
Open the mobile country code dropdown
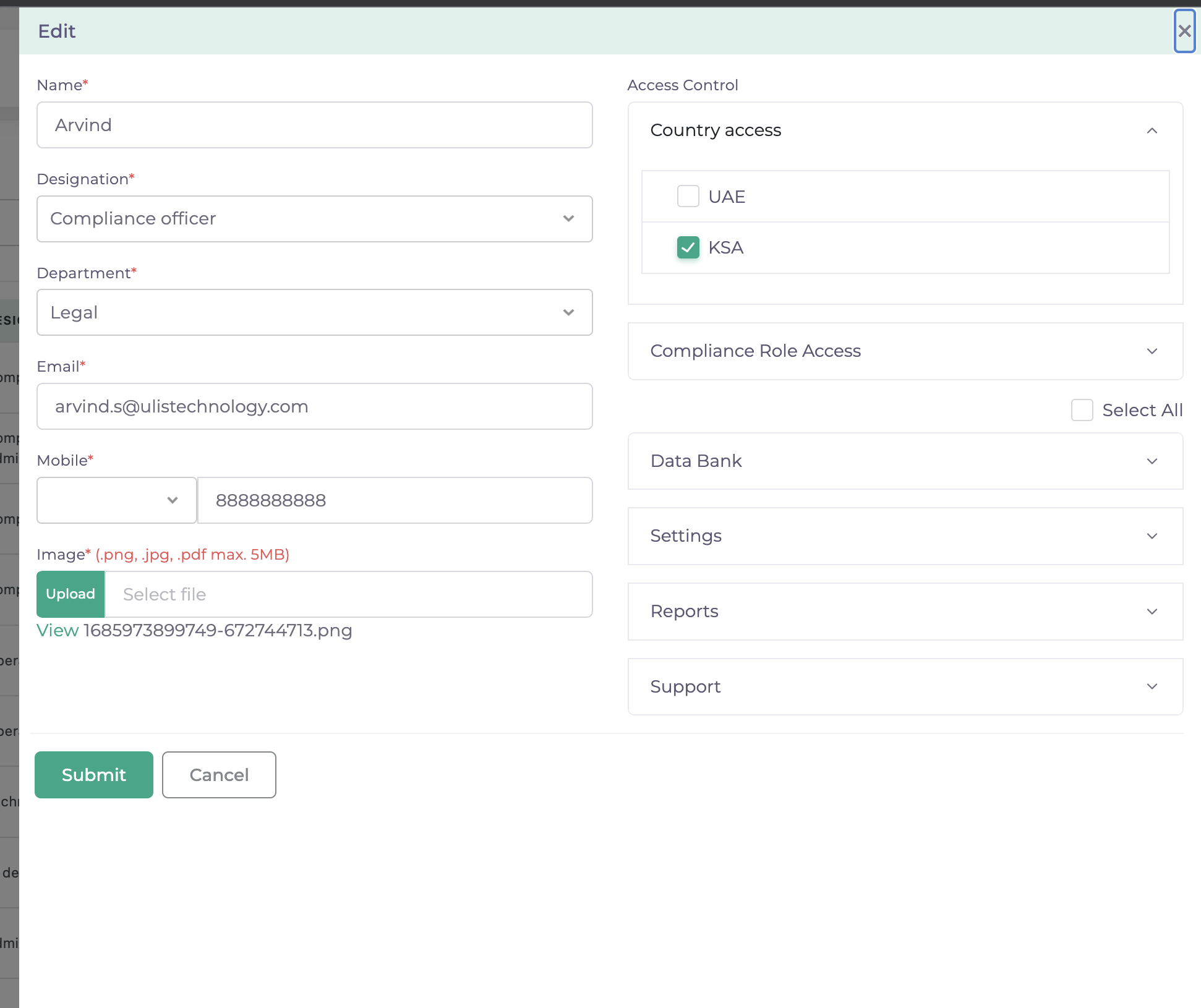point(117,500)
